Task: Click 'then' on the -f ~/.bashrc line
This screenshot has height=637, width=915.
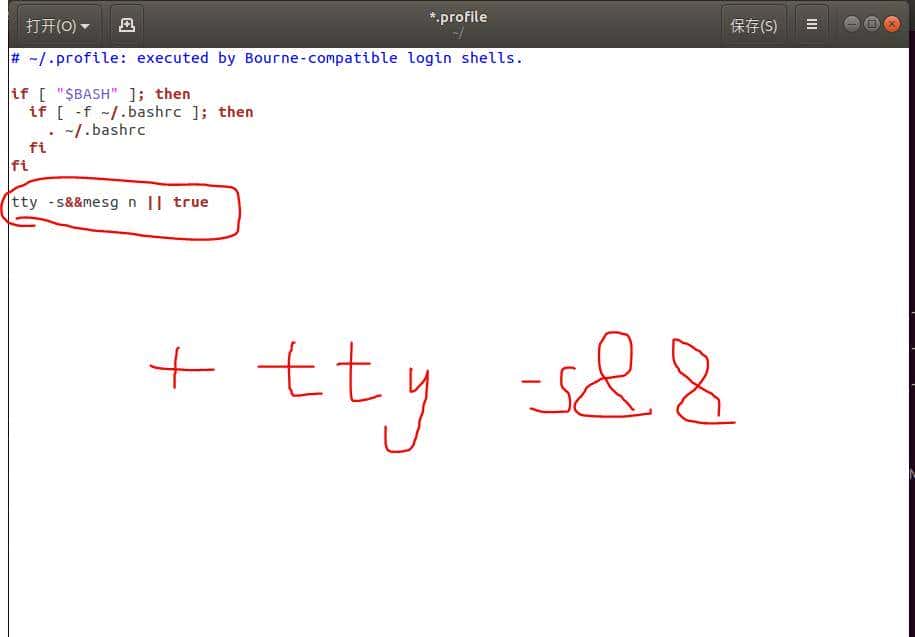Action: coord(235,112)
